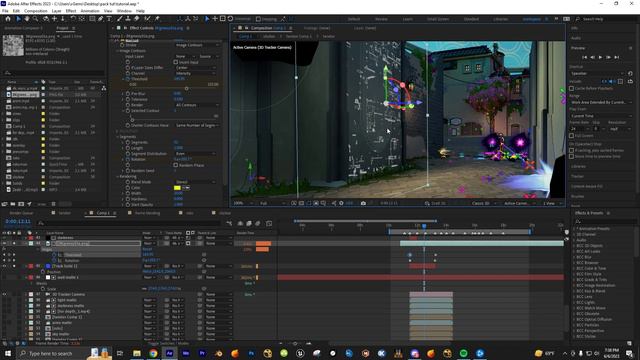
Task: Toggle 'Move time to preview time' checkbox
Action: [571, 156]
